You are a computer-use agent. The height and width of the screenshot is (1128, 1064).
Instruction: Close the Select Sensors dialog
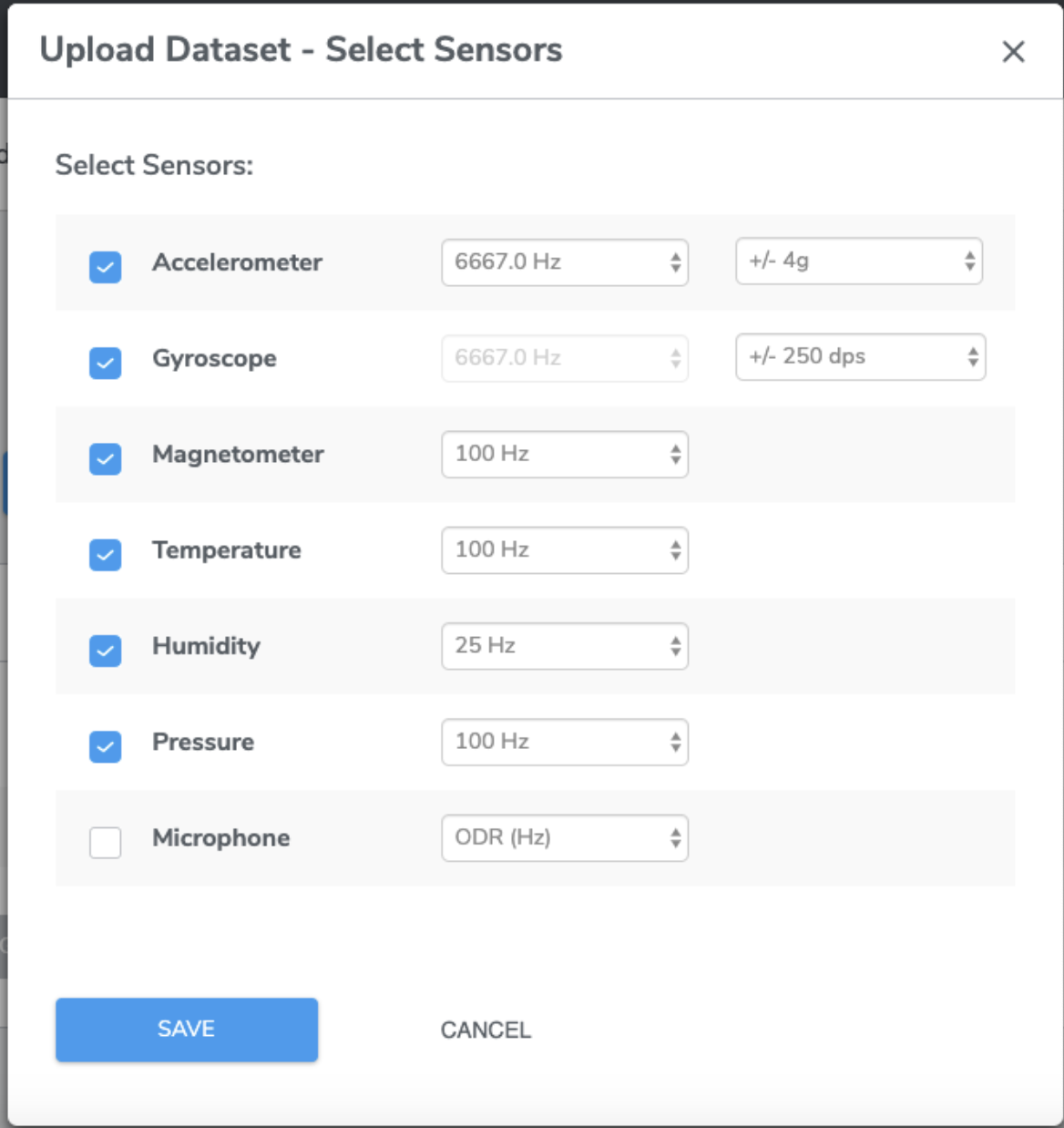(1013, 52)
